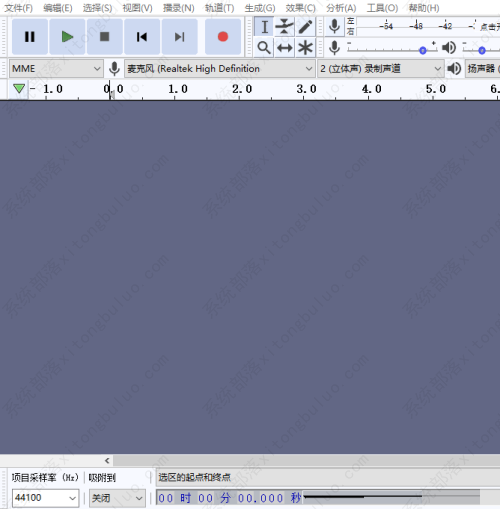The image size is (500, 509).
Task: Select the Envelope tool
Action: 284,27
